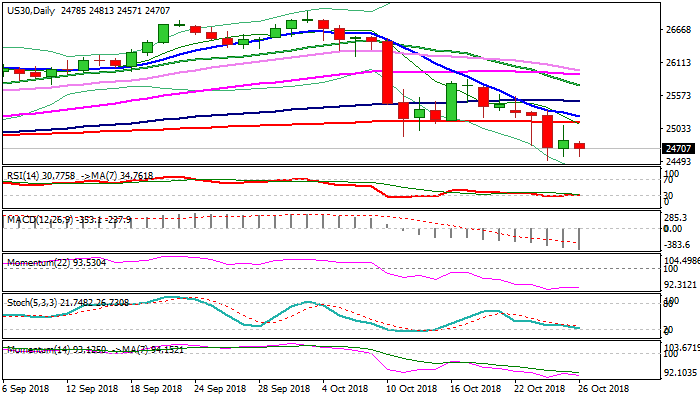Click the MACD histogram's rightmost bar

coord(579,239)
